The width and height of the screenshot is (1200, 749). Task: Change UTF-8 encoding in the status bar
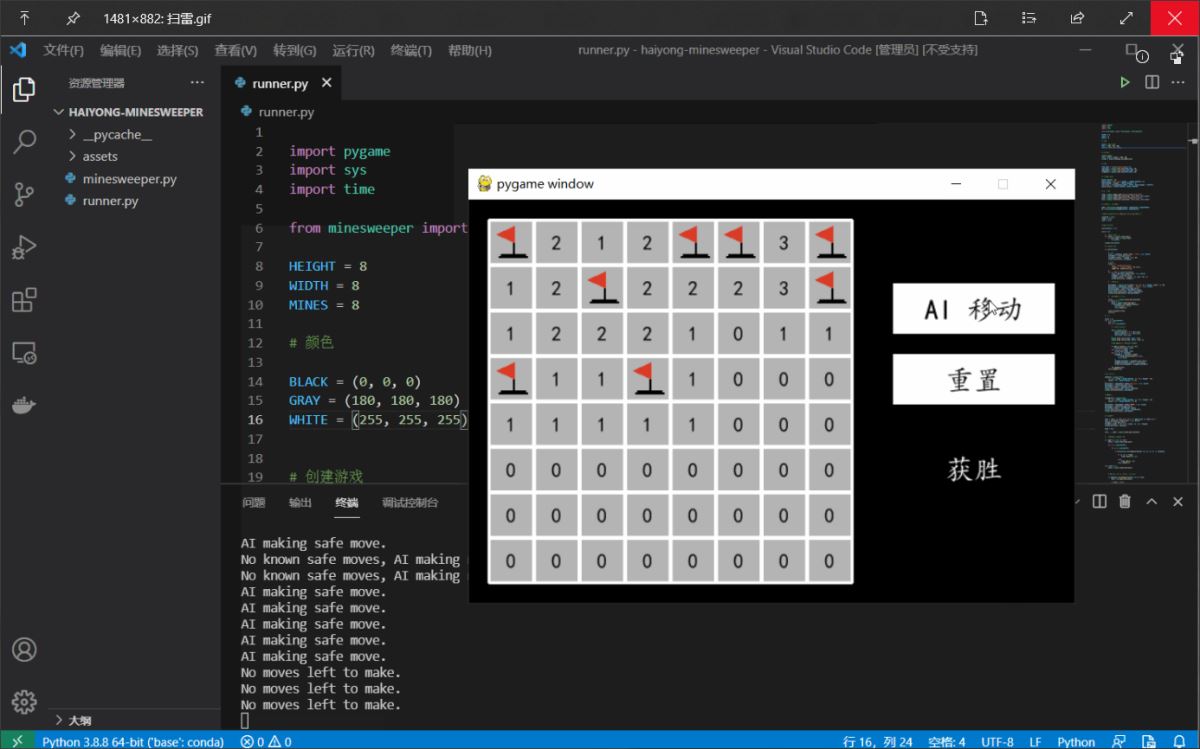tap(998, 742)
